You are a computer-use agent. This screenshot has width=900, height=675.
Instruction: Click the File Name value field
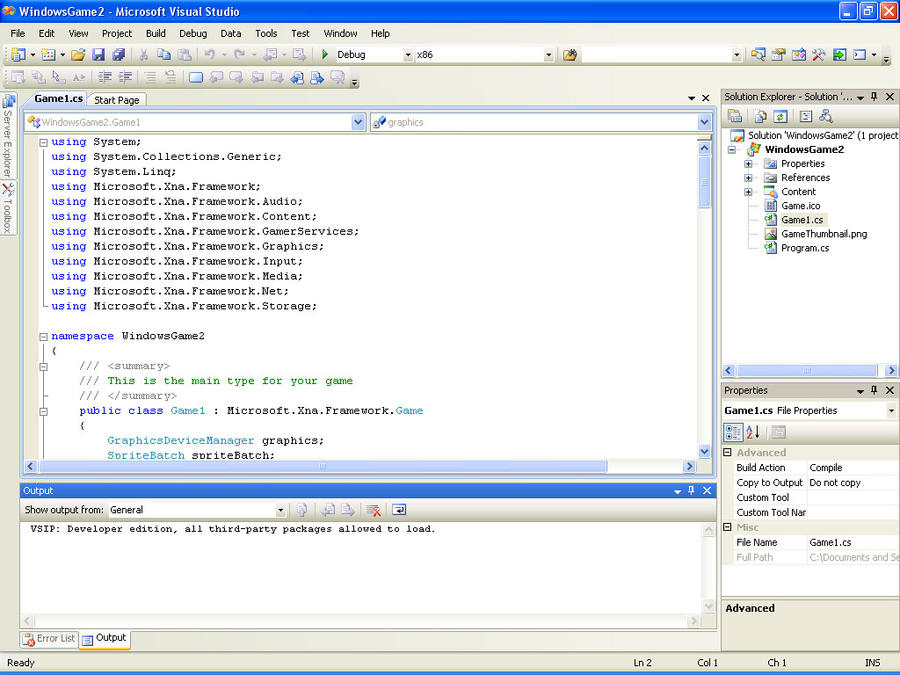point(853,542)
